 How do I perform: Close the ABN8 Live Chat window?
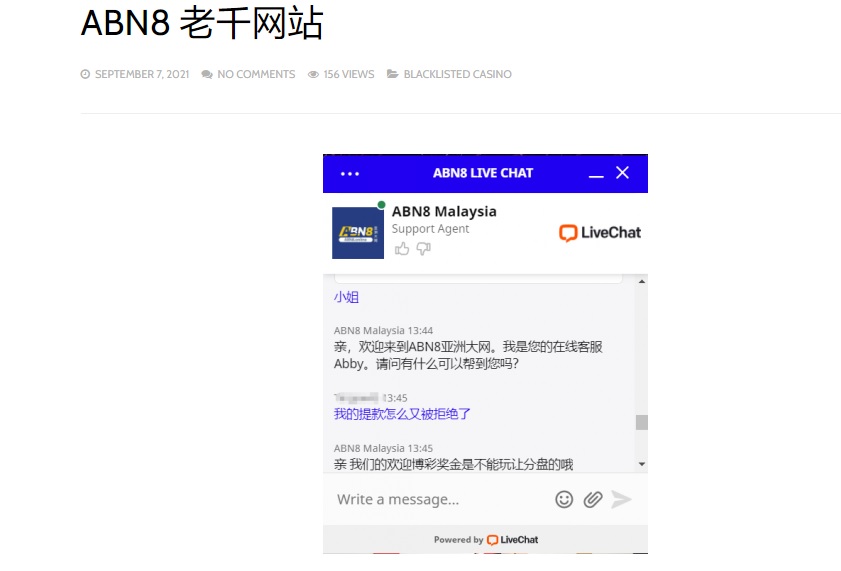(x=622, y=173)
